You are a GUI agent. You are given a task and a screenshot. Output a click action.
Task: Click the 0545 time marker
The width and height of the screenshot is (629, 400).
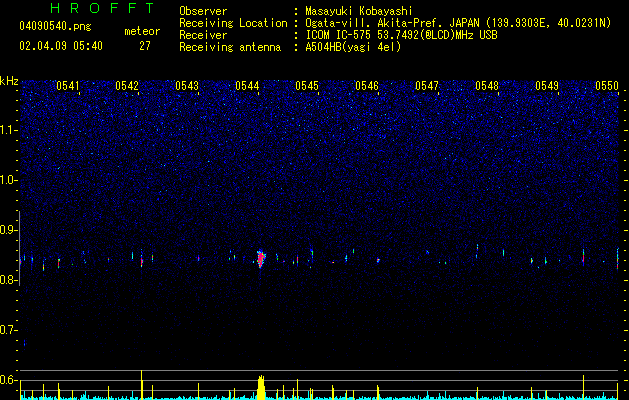tap(307, 86)
